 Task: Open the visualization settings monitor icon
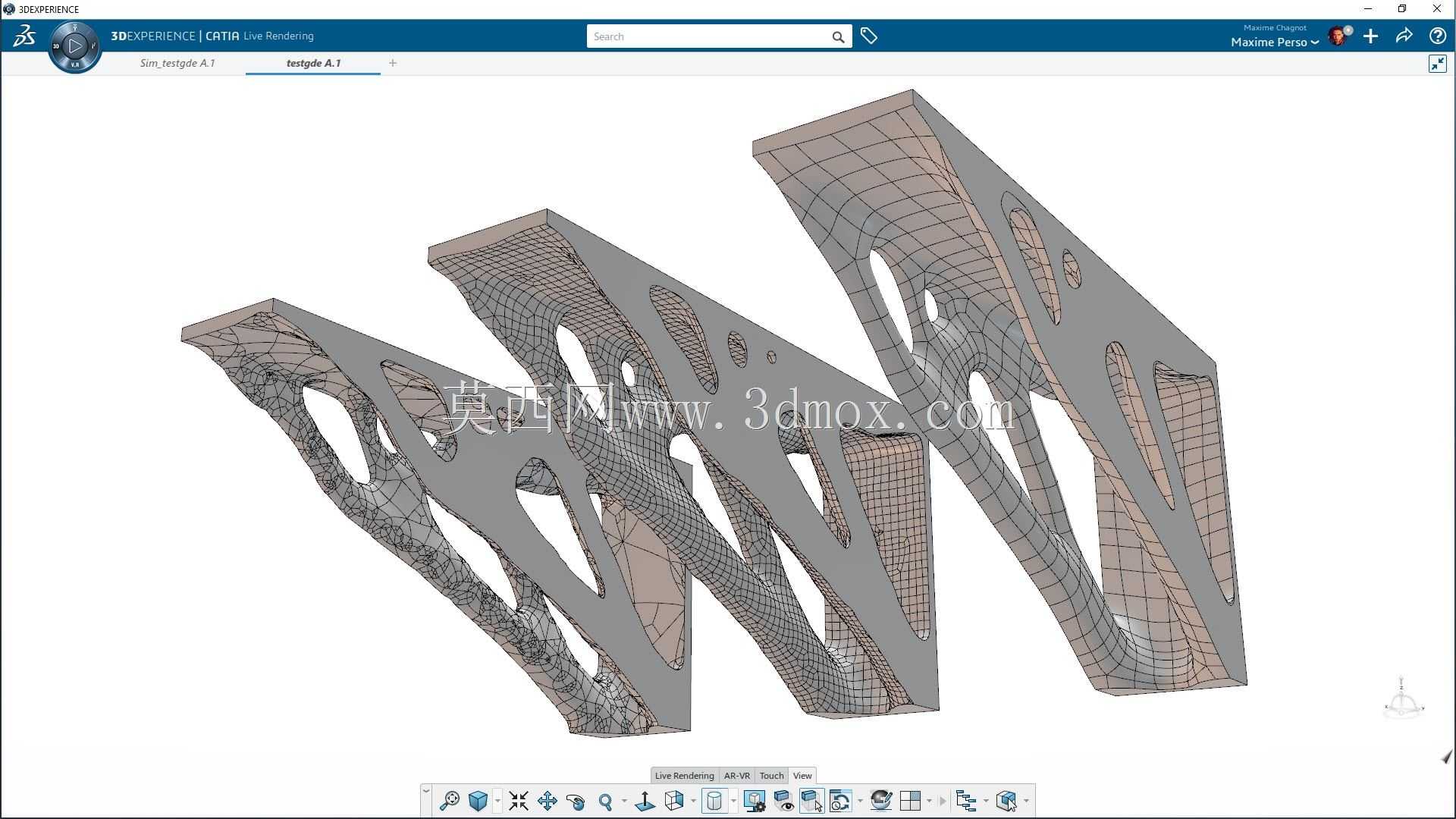click(x=755, y=801)
